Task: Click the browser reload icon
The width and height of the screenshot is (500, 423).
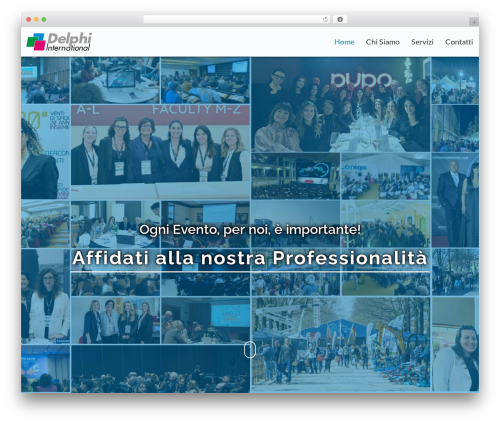Action: click(325, 20)
